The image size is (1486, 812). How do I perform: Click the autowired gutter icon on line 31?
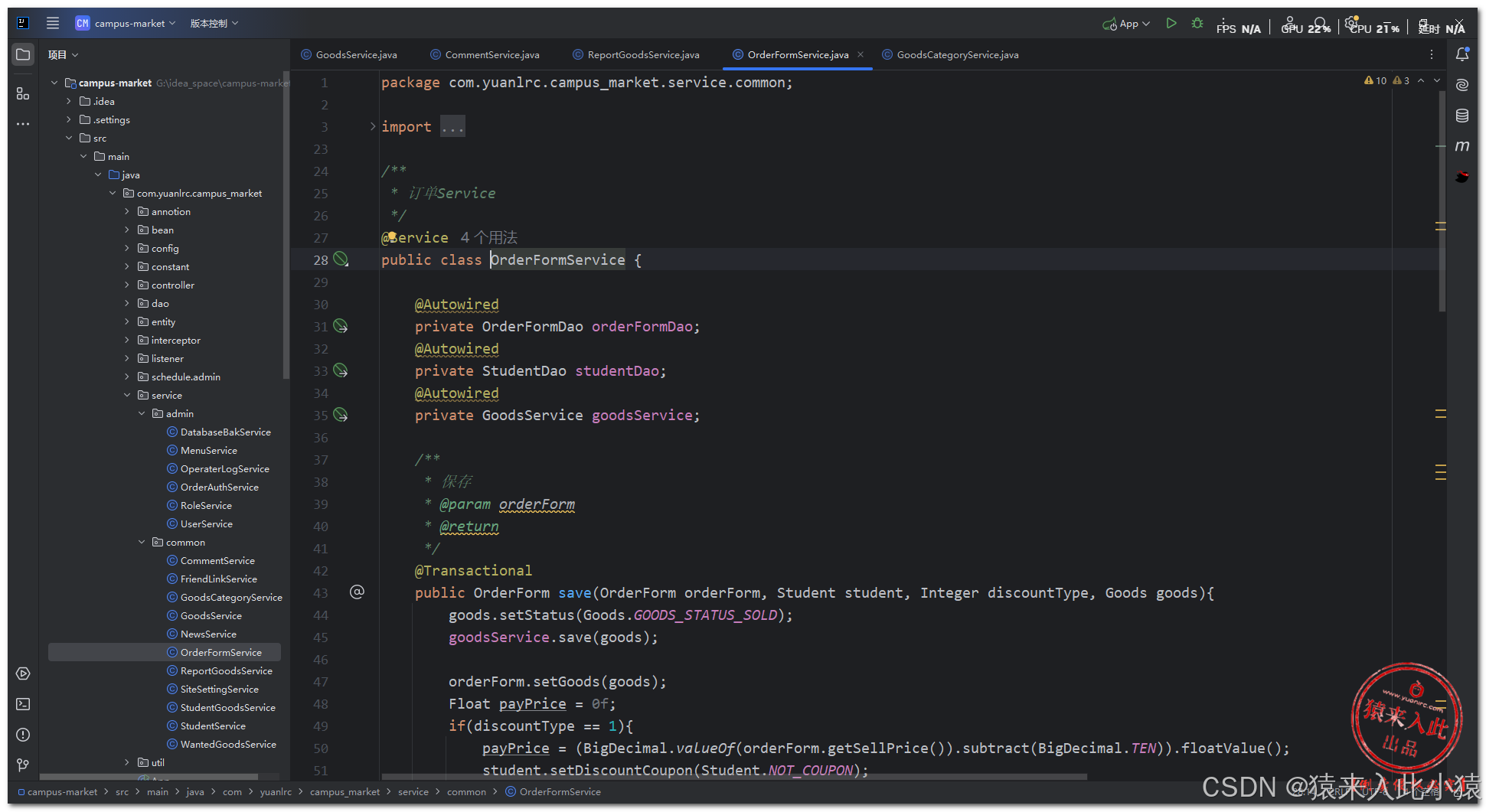pos(341,327)
